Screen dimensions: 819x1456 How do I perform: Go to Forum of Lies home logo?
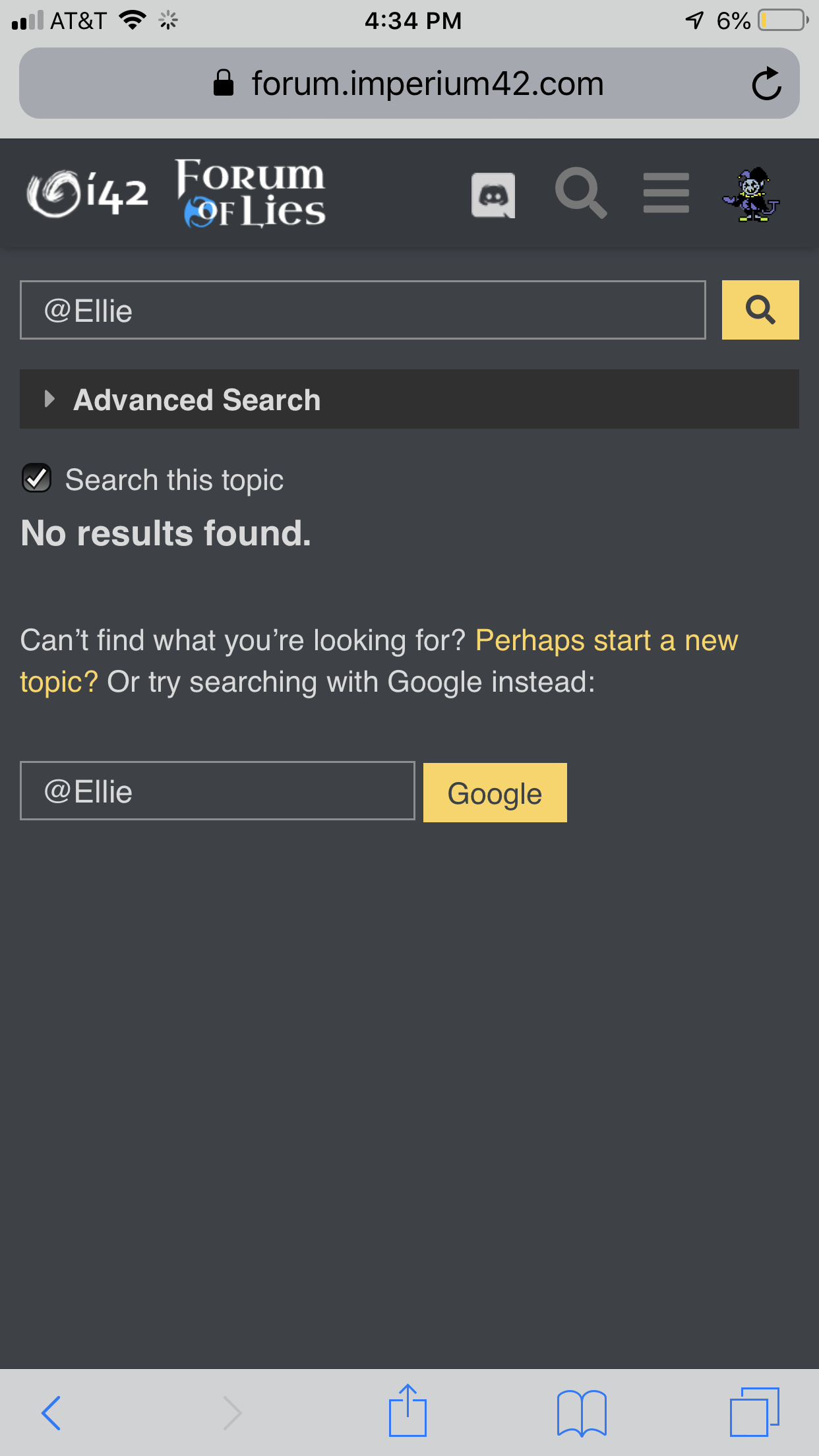251,193
